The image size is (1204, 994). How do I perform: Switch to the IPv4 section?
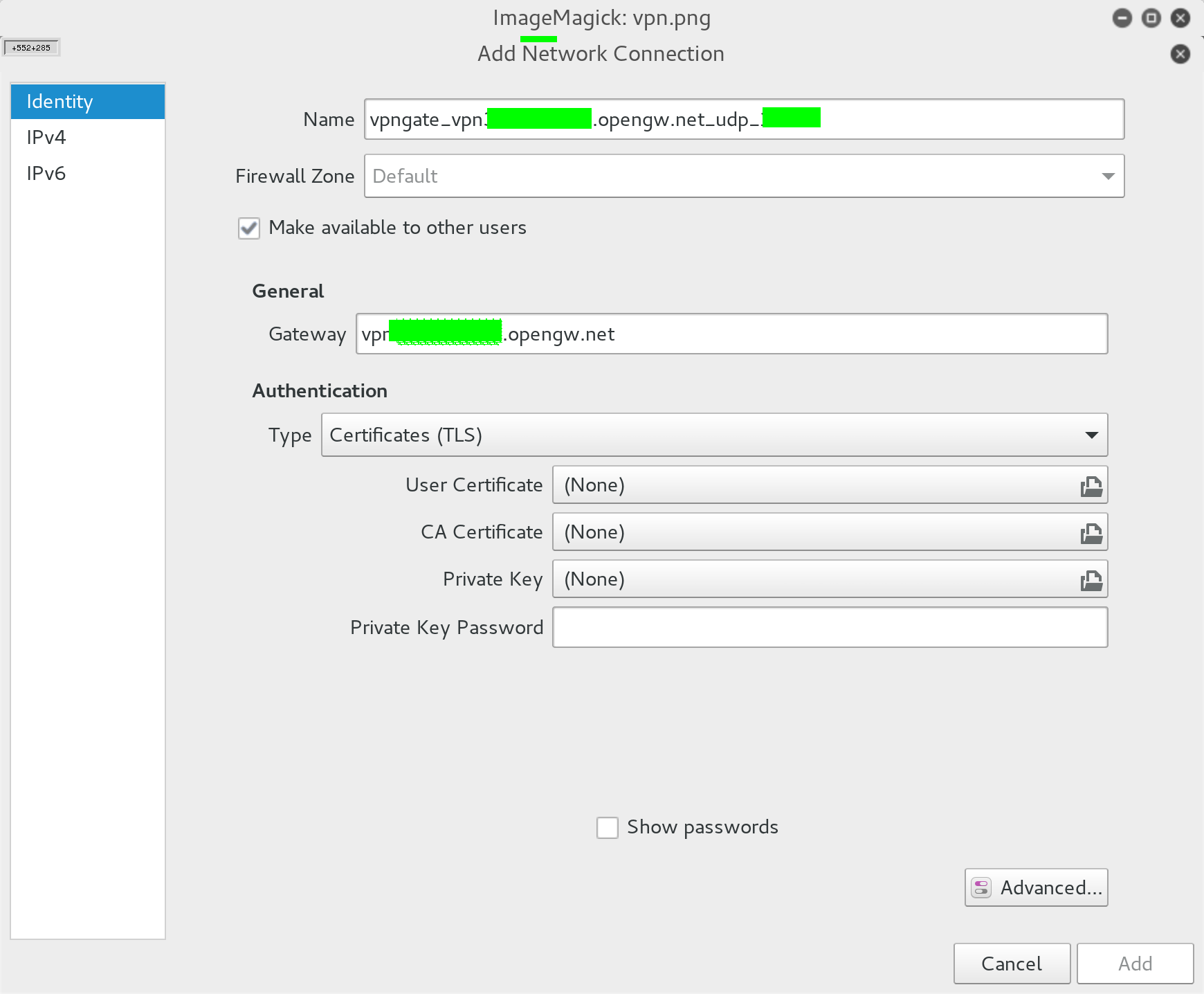pyautogui.click(x=46, y=138)
